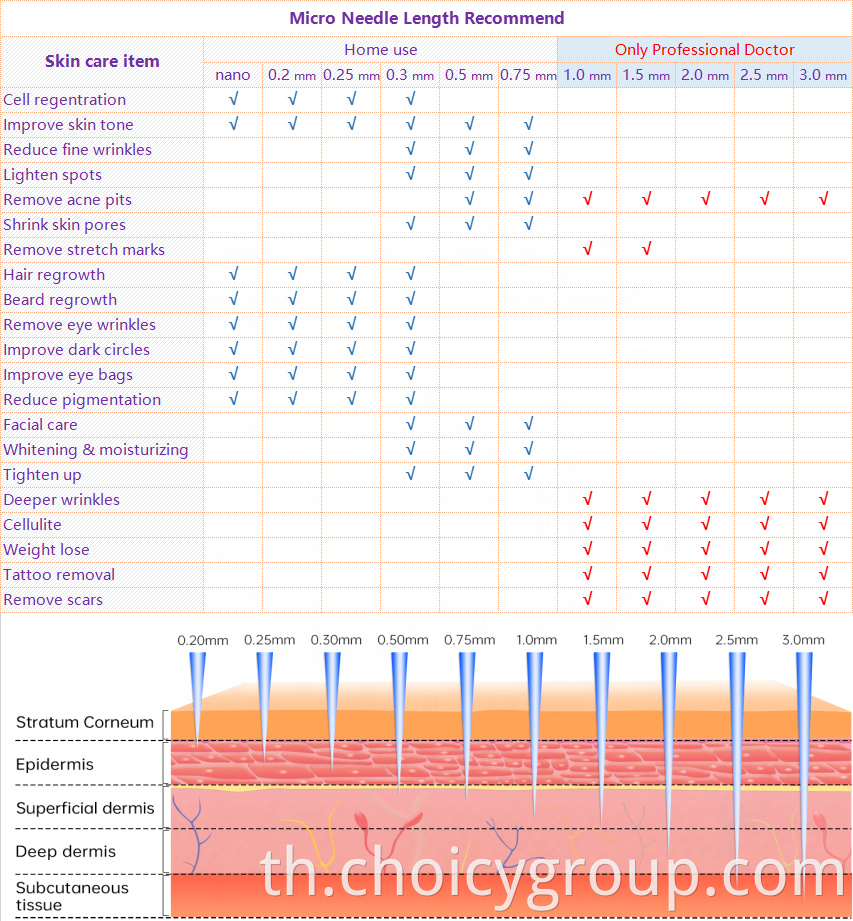
Task: Click the '0.50mm' needle label in diagram
Action: pyautogui.click(x=402, y=640)
